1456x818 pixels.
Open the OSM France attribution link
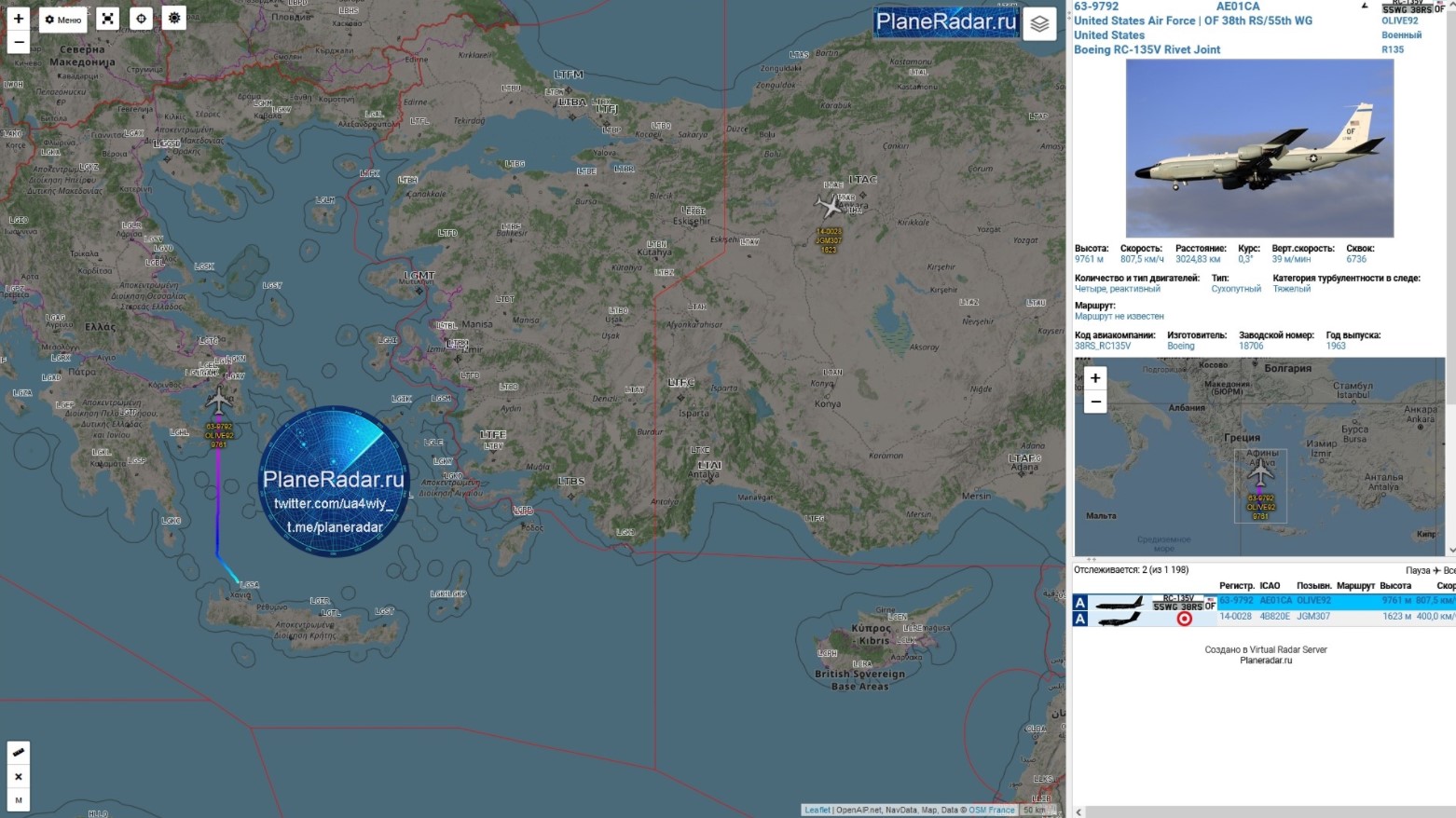pyautogui.click(x=991, y=810)
